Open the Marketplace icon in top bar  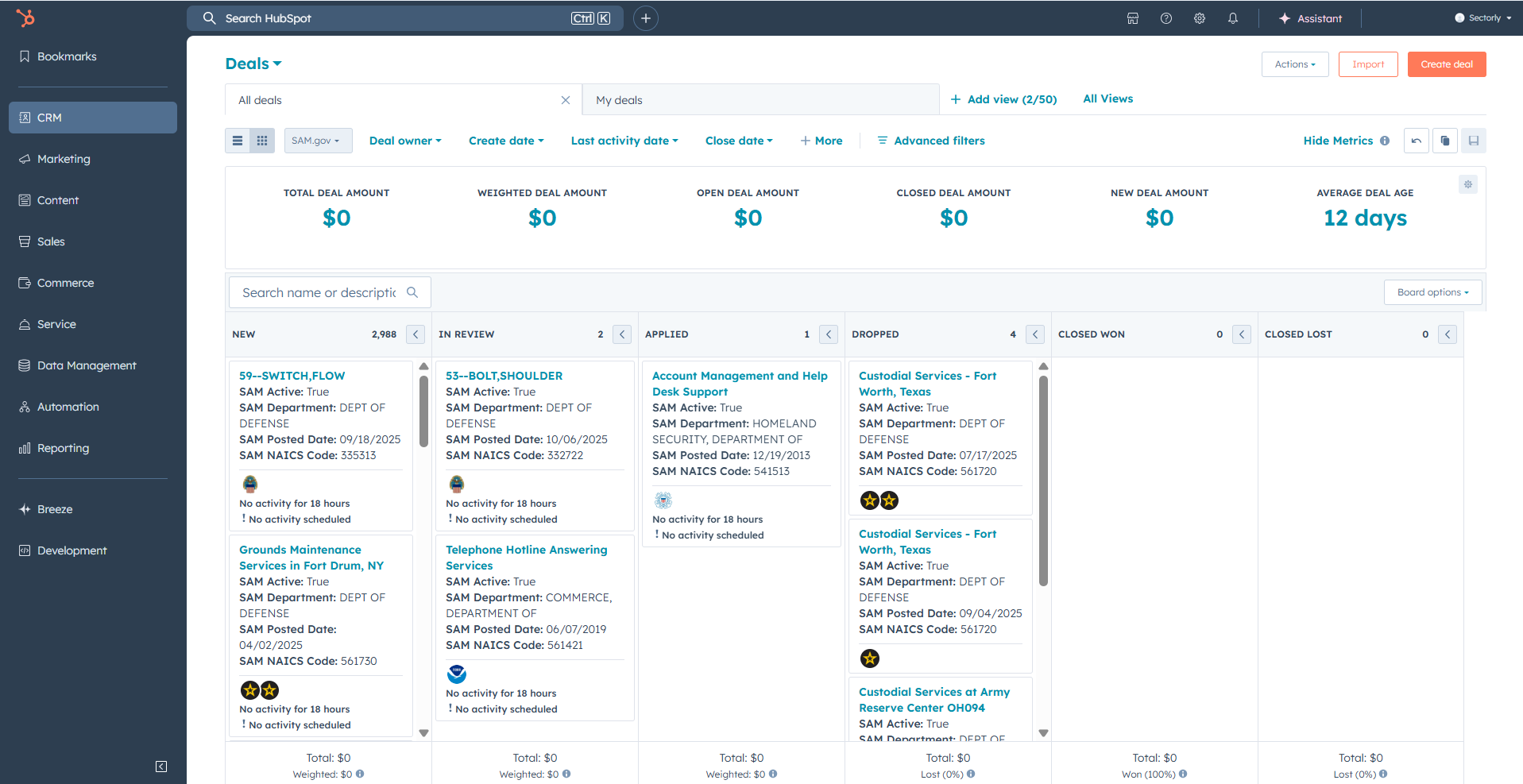1133,18
